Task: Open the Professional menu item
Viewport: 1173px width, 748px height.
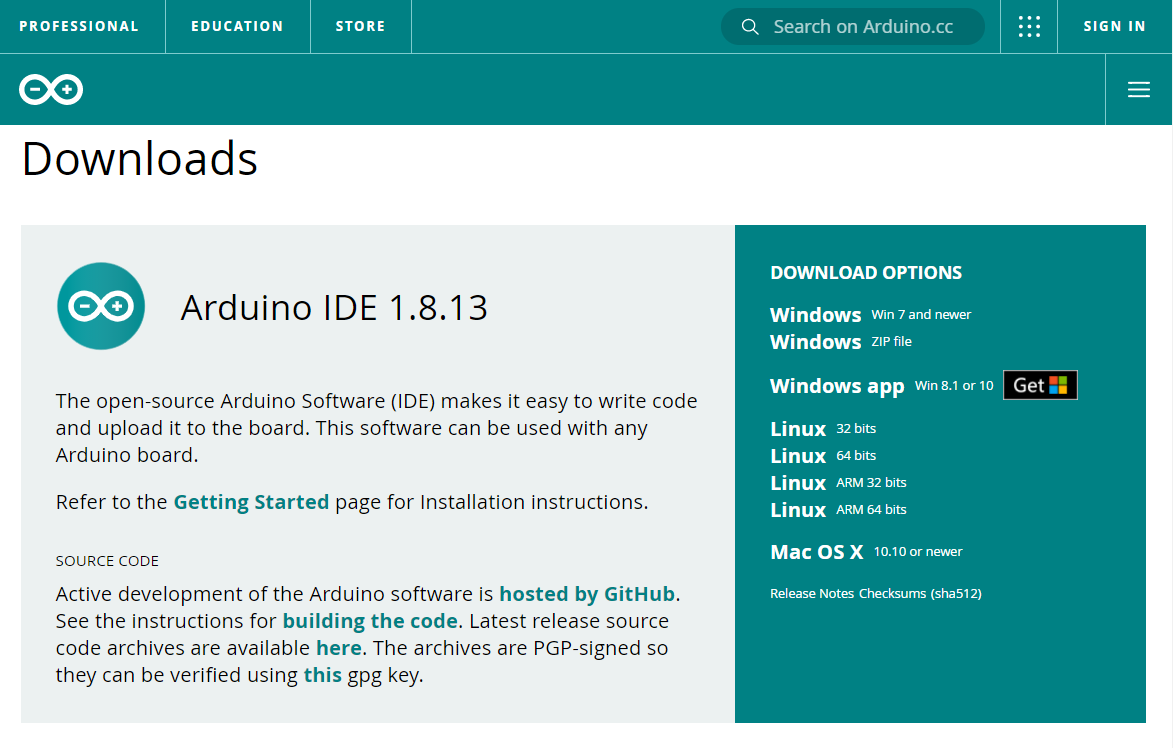Action: [x=79, y=26]
